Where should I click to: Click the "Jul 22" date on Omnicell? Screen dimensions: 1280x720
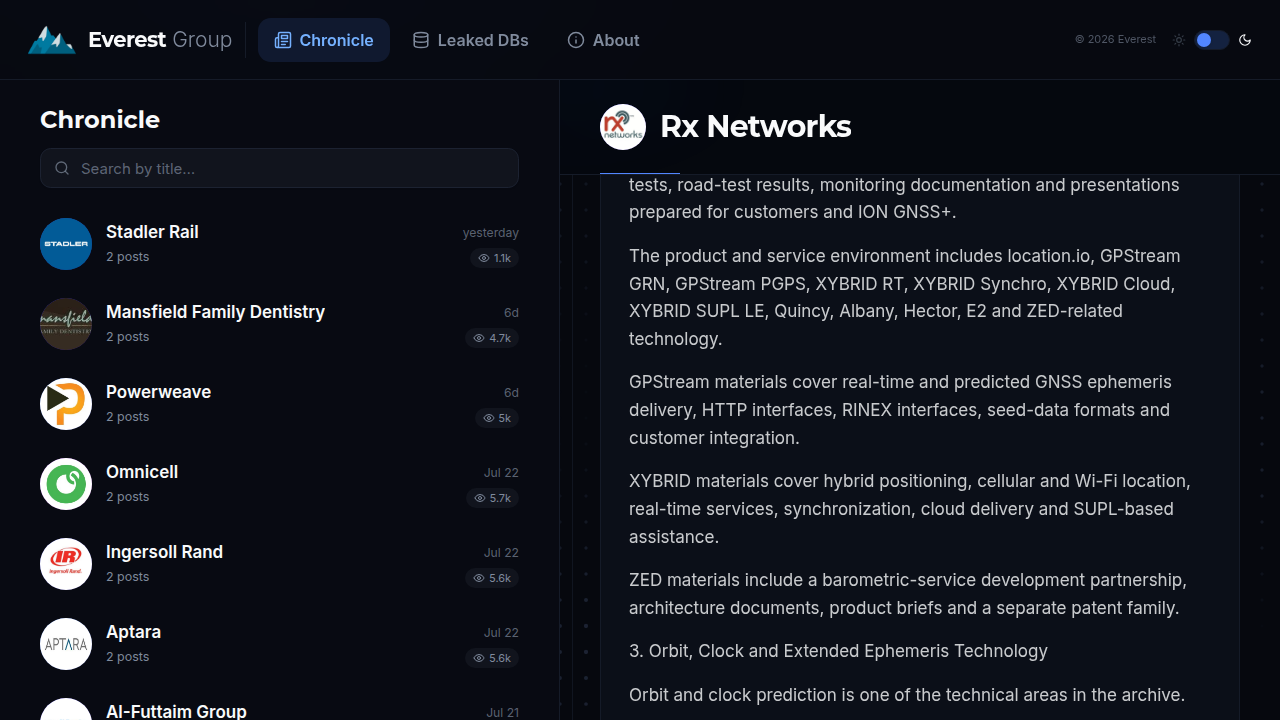point(501,473)
